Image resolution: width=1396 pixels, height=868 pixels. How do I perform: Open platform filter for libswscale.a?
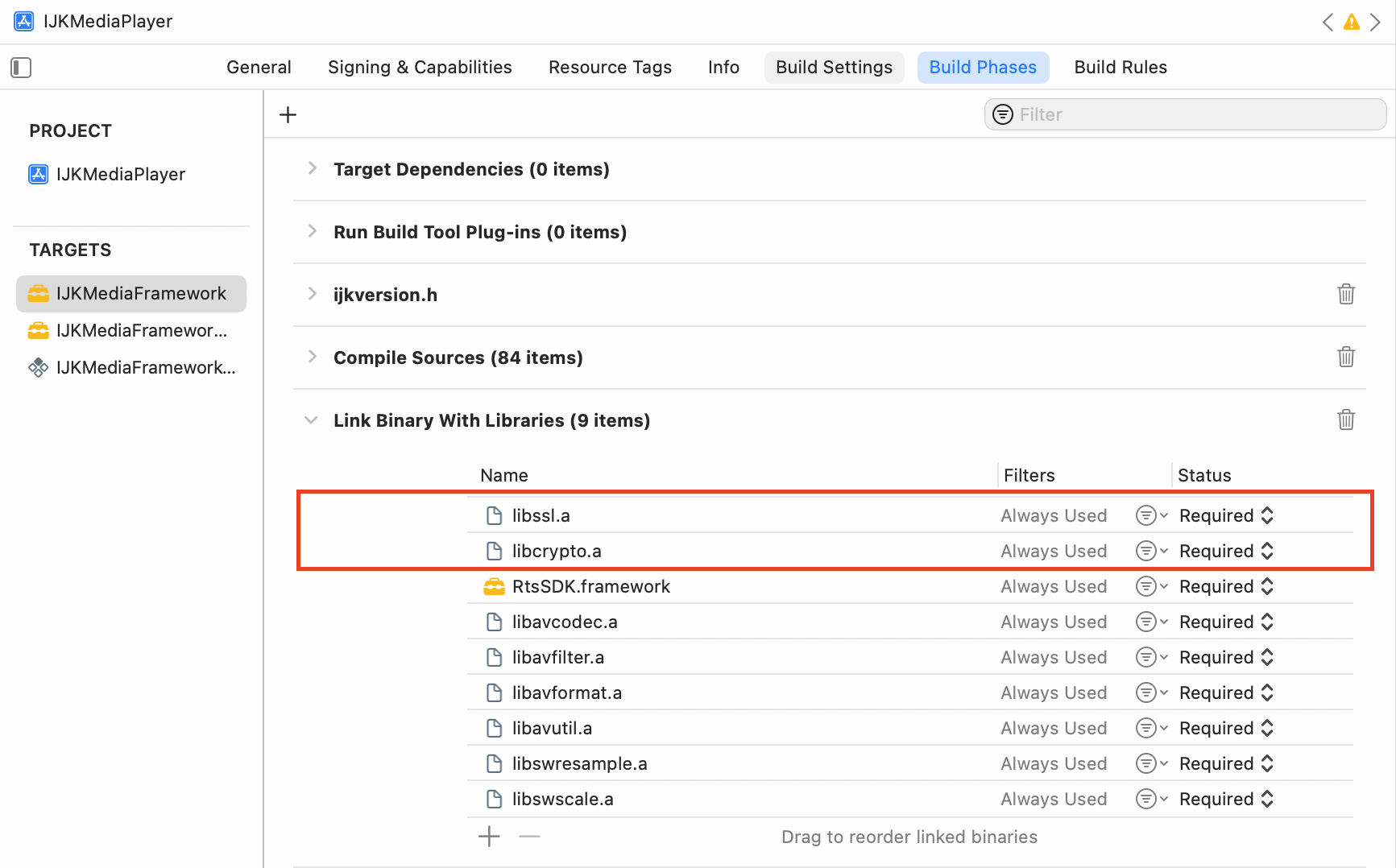[1152, 799]
